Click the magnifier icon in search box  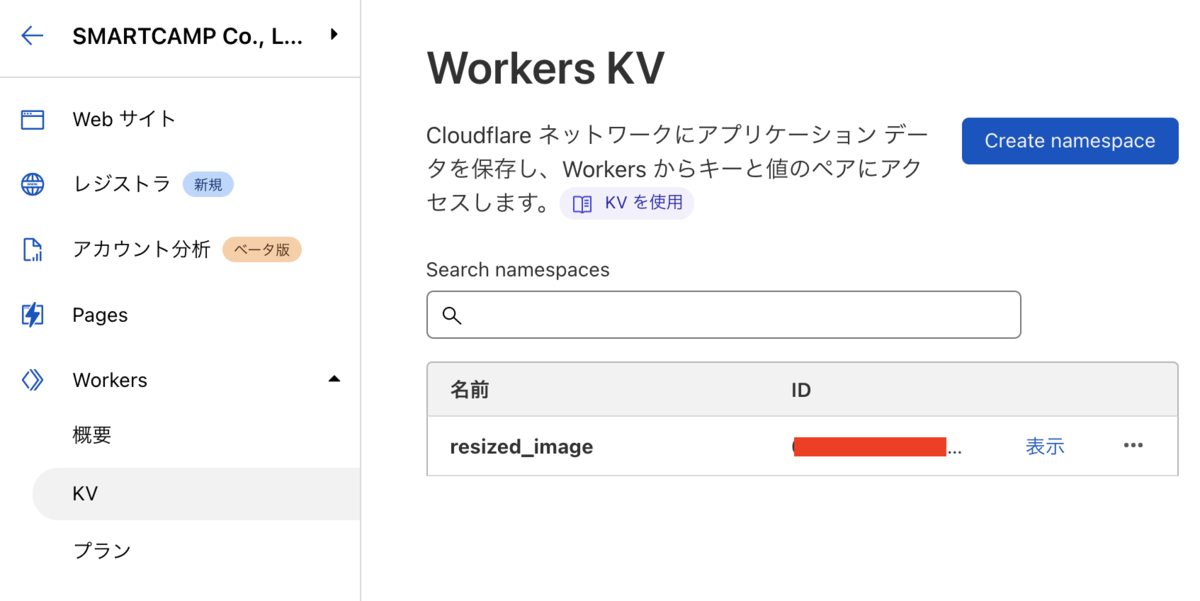point(452,315)
